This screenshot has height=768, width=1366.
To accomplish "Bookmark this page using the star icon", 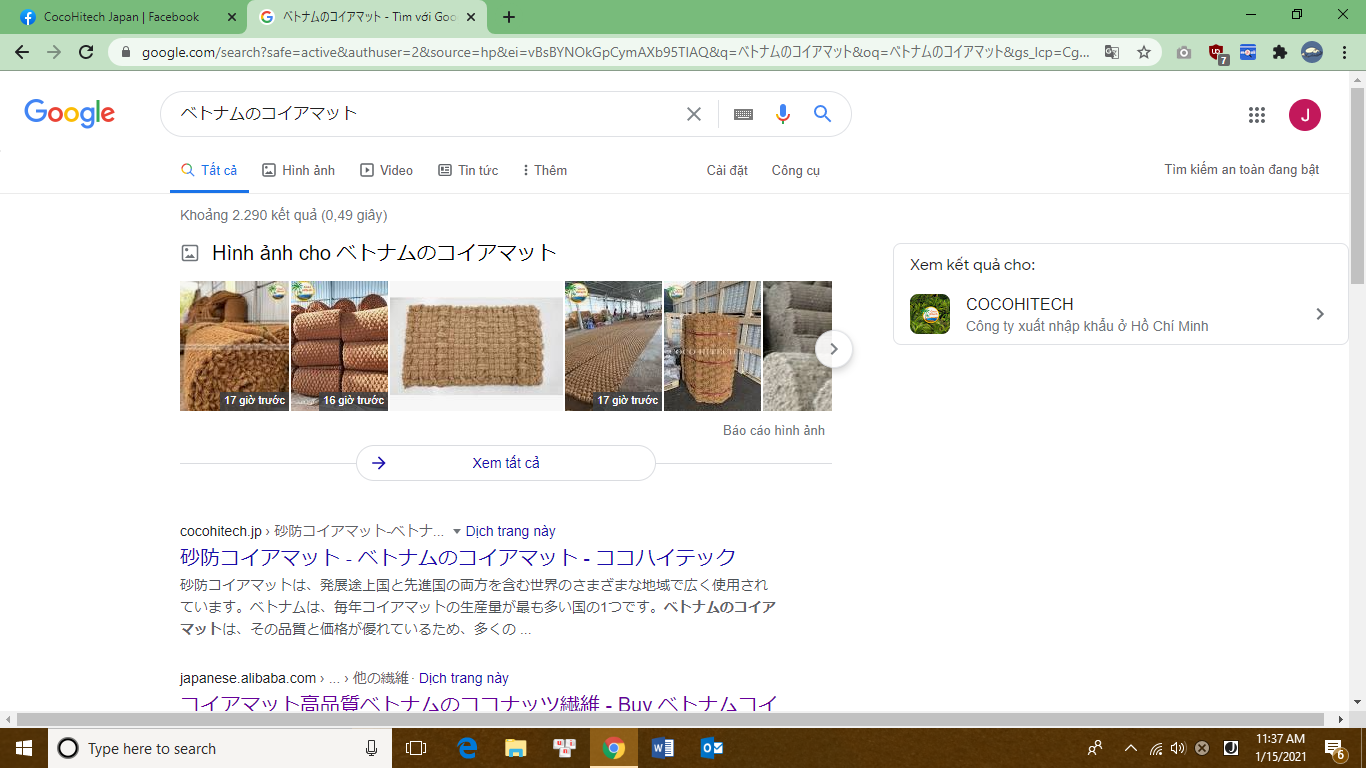I will 1146,52.
